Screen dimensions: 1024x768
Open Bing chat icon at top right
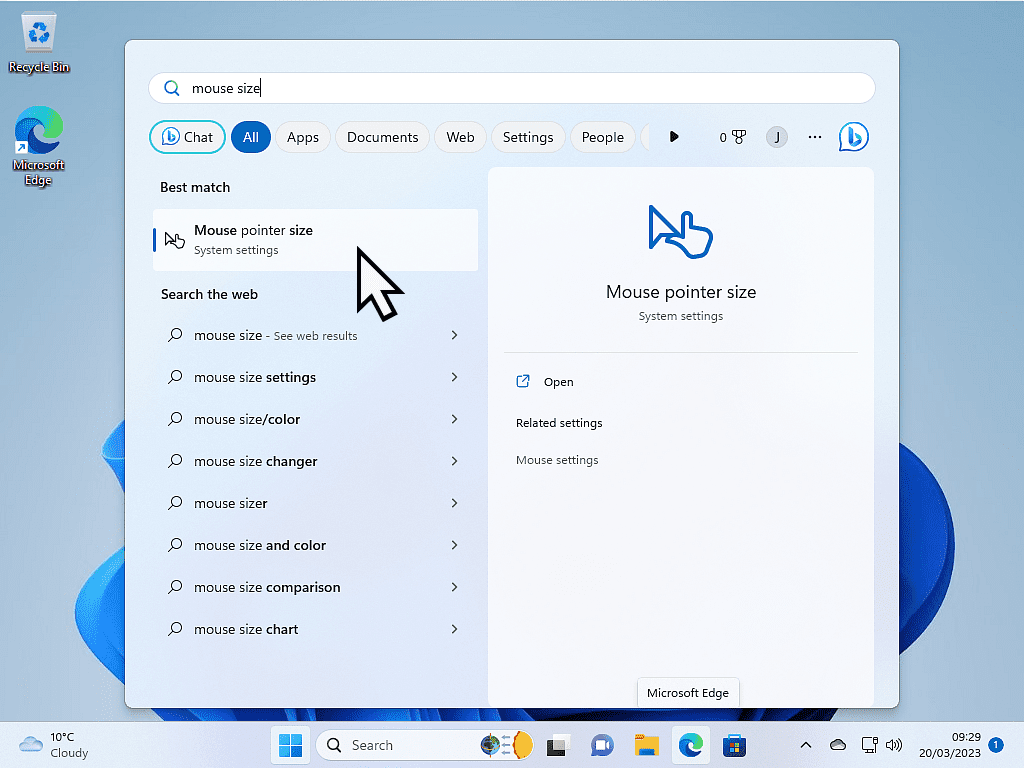[853, 137]
